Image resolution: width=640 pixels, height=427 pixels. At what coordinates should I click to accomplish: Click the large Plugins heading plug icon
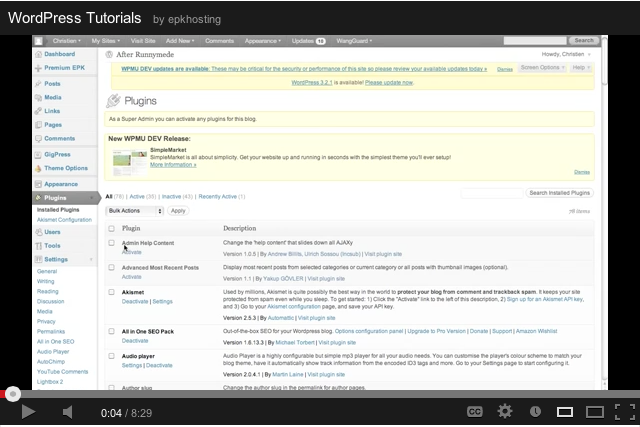coord(113,101)
